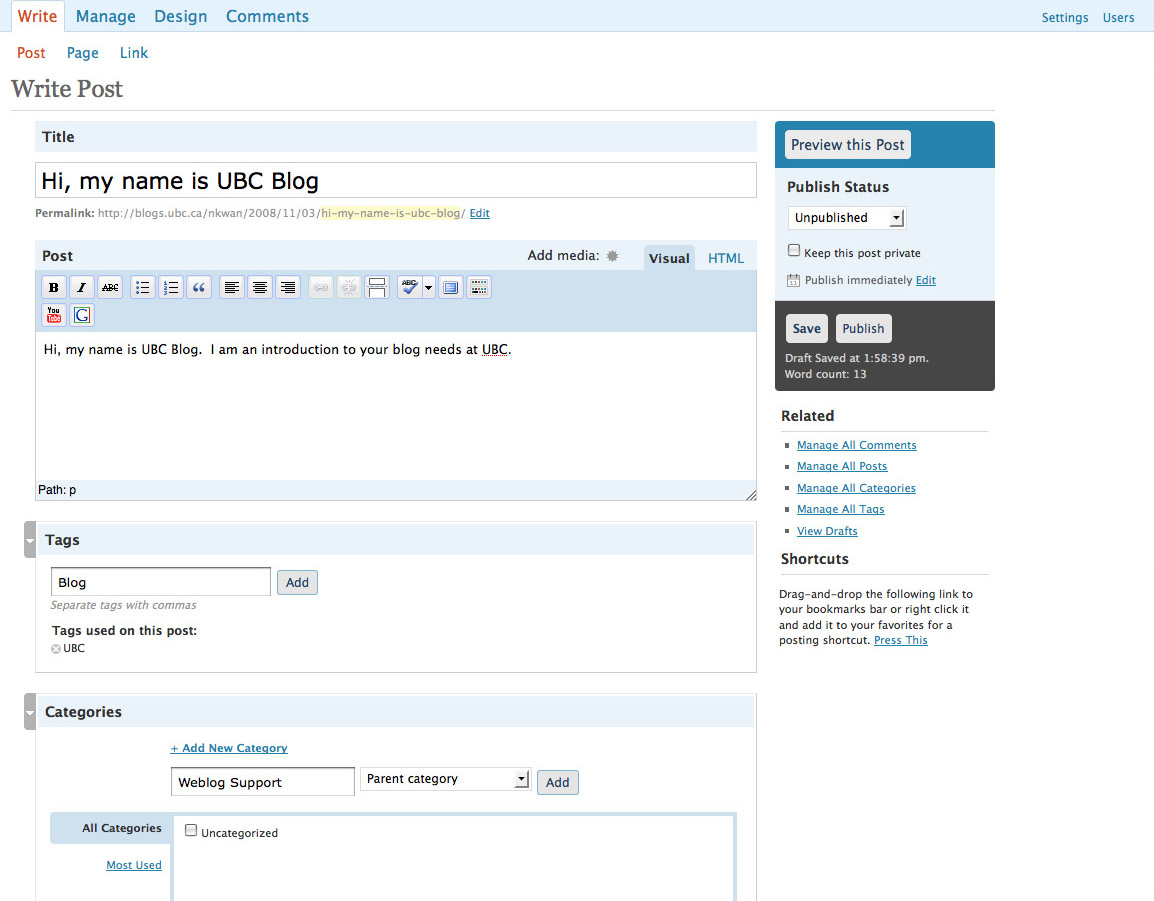Open Manage All Categories link
This screenshot has height=901, width=1154.
pyautogui.click(x=857, y=488)
